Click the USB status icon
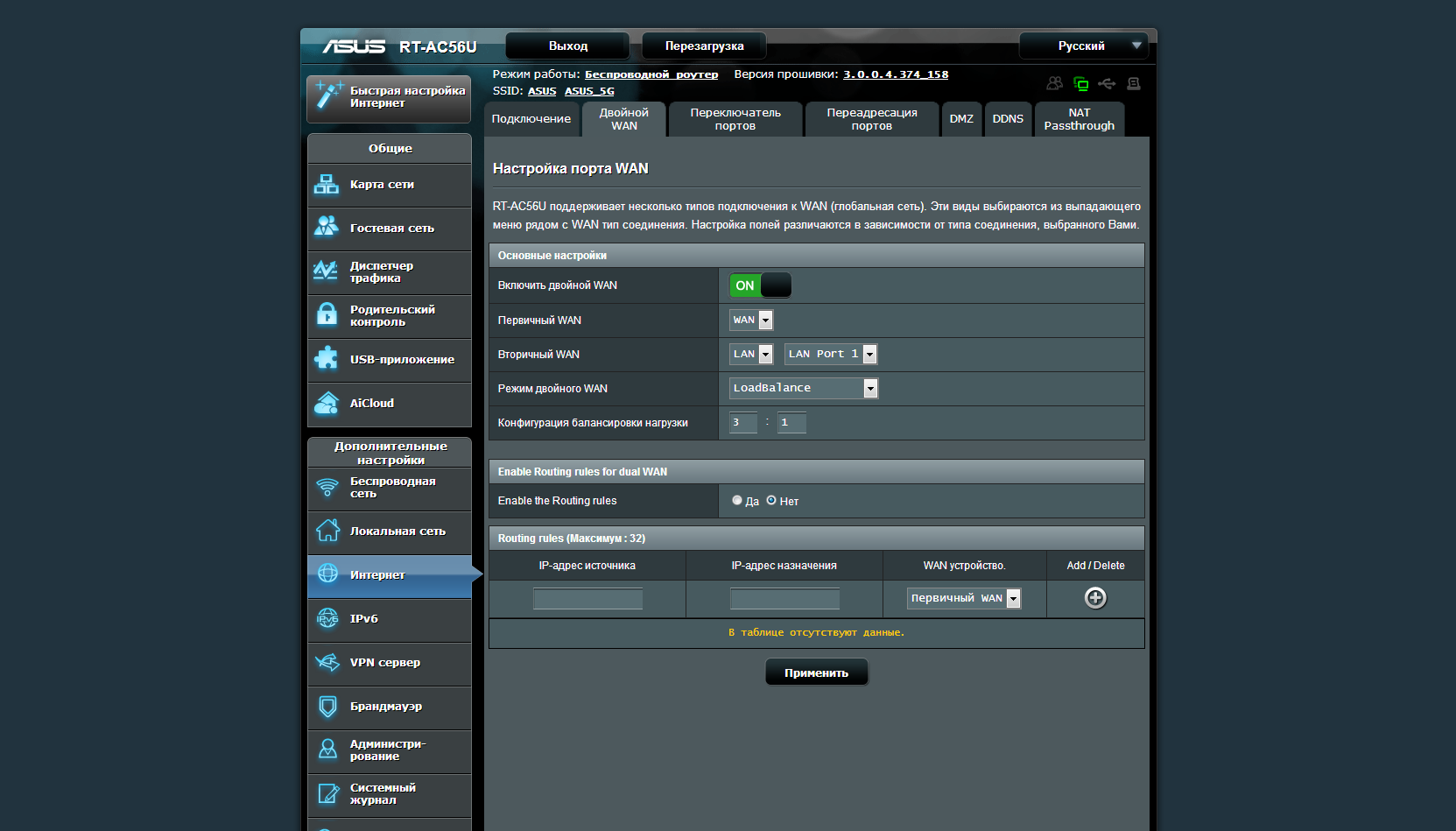1456x831 pixels. click(x=1107, y=84)
